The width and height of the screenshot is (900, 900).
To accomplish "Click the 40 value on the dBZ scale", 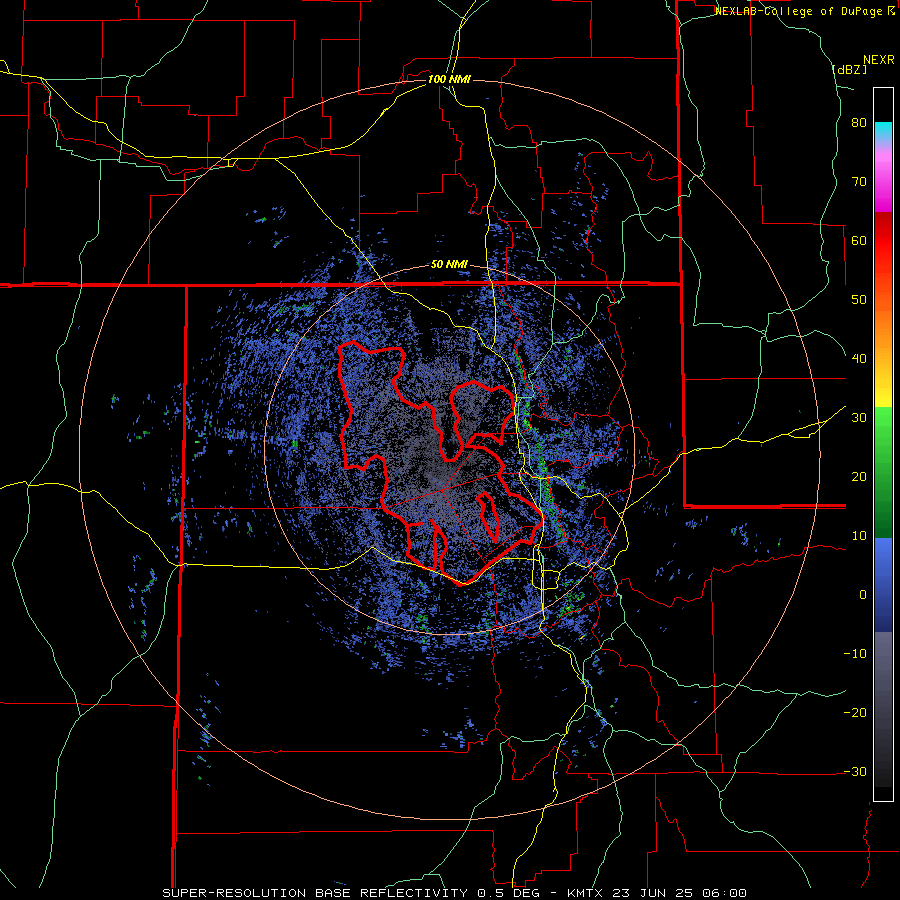I will [859, 359].
